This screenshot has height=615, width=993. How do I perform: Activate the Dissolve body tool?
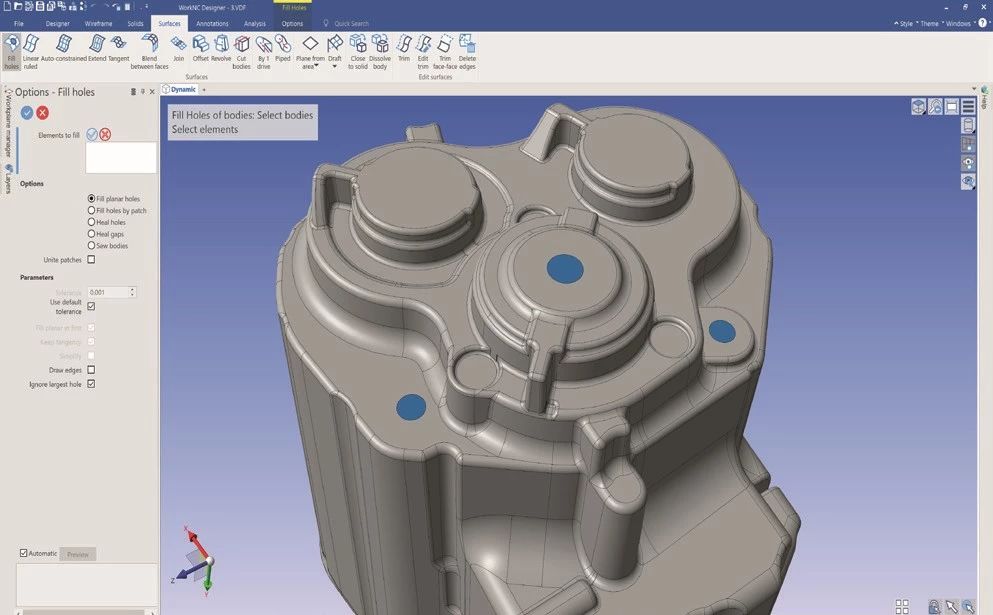(x=380, y=51)
